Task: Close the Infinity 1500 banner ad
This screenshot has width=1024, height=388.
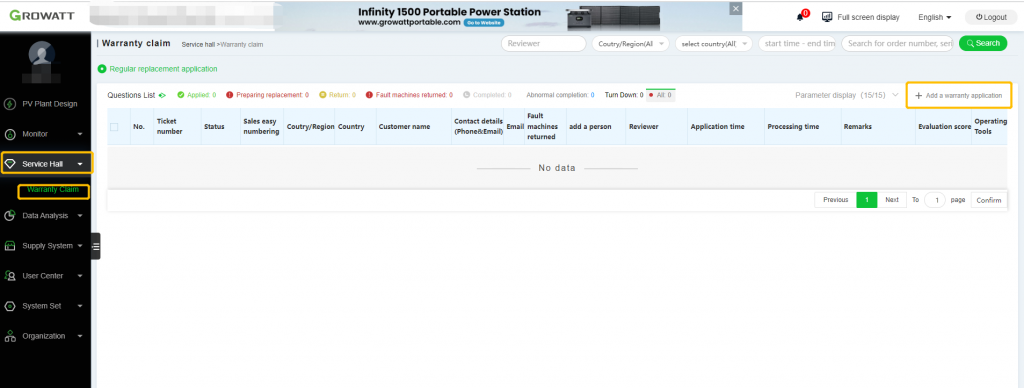Action: 736,8
